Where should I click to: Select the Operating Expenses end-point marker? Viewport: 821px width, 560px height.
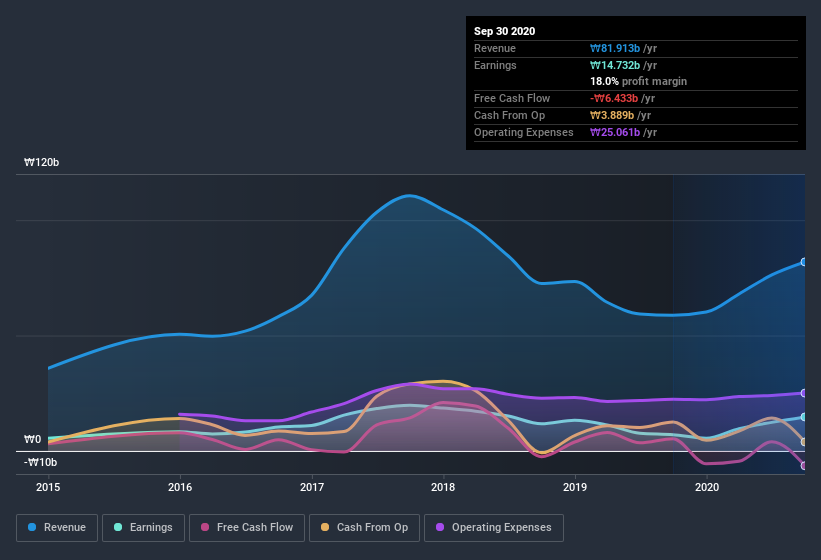pyautogui.click(x=804, y=393)
